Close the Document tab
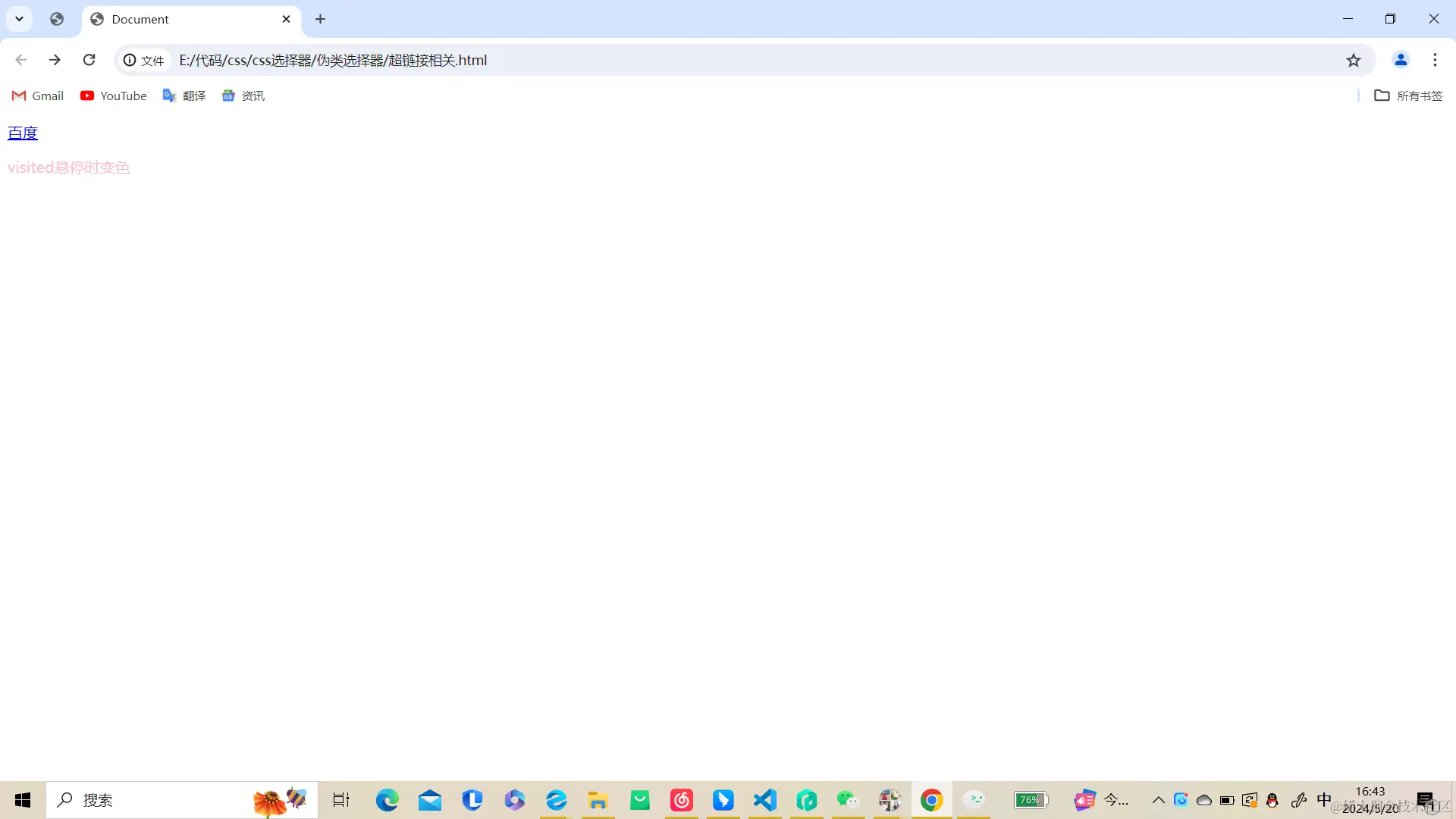 (x=286, y=19)
